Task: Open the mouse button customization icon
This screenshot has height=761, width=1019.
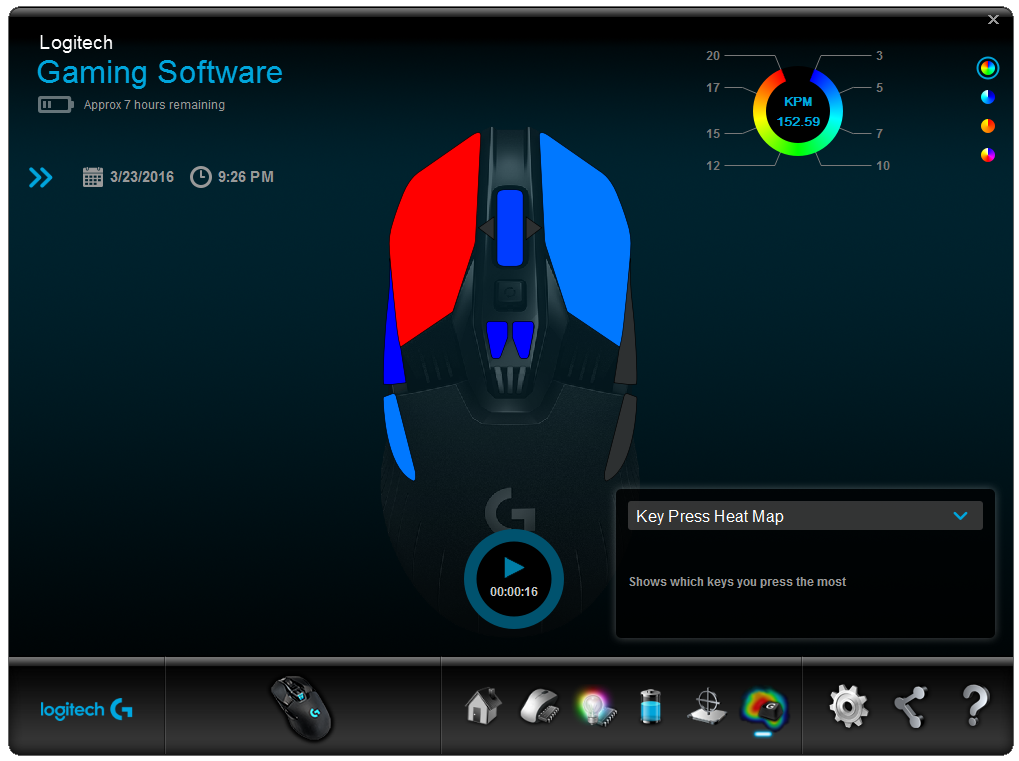Action: [538, 706]
